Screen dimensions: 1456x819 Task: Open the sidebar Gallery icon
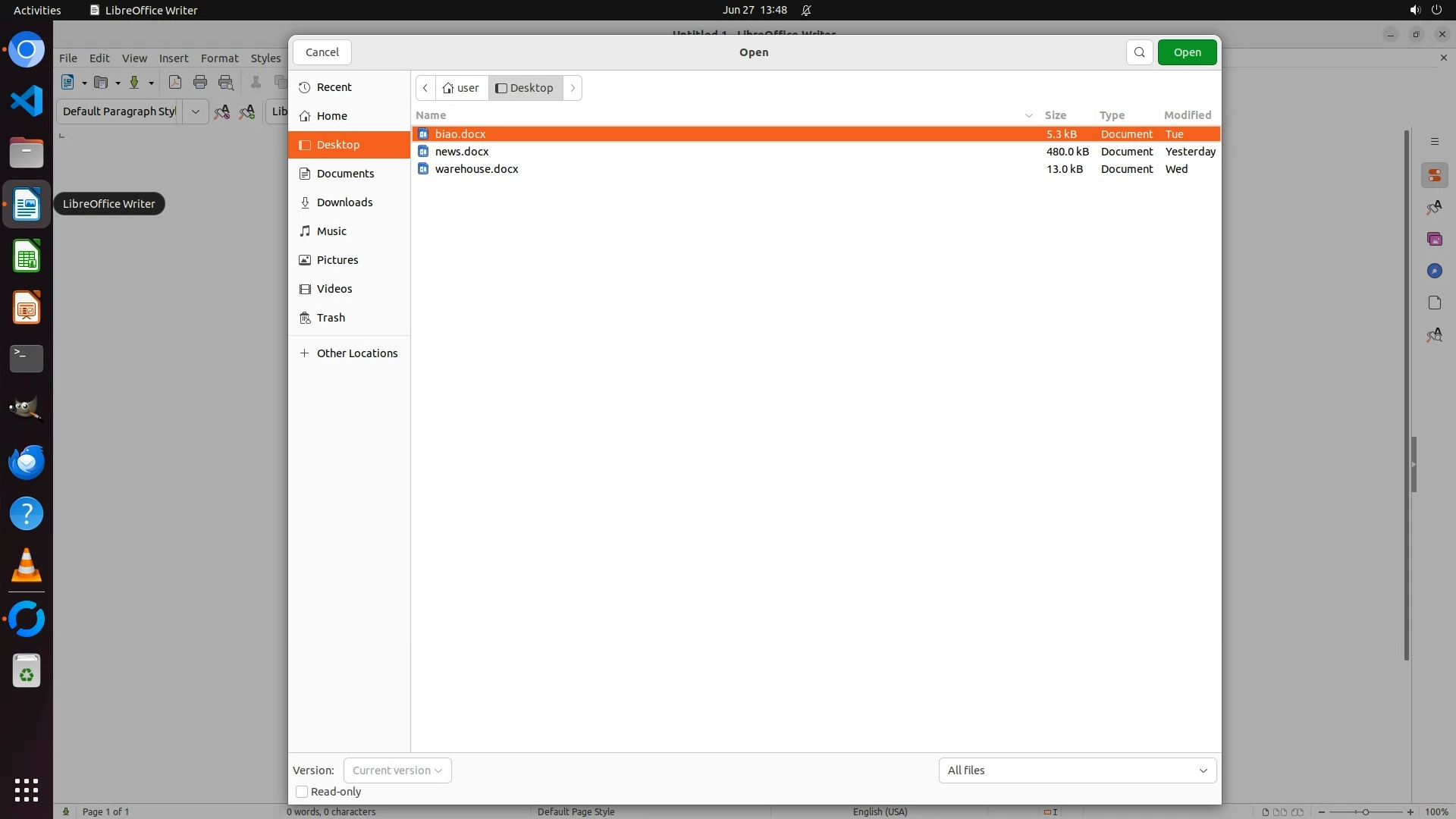[1434, 239]
